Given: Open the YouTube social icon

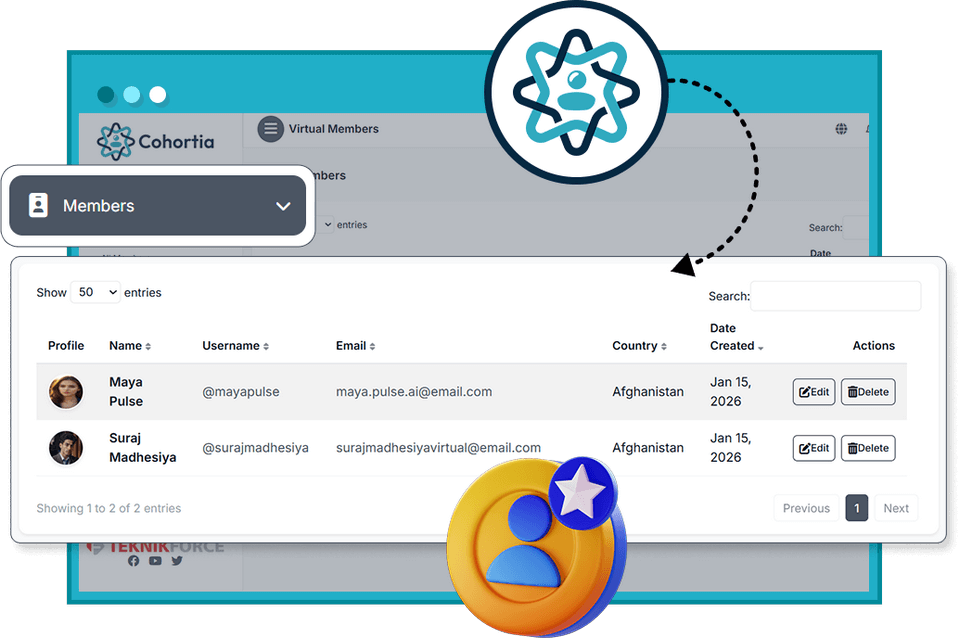Looking at the screenshot, I should (x=155, y=560).
